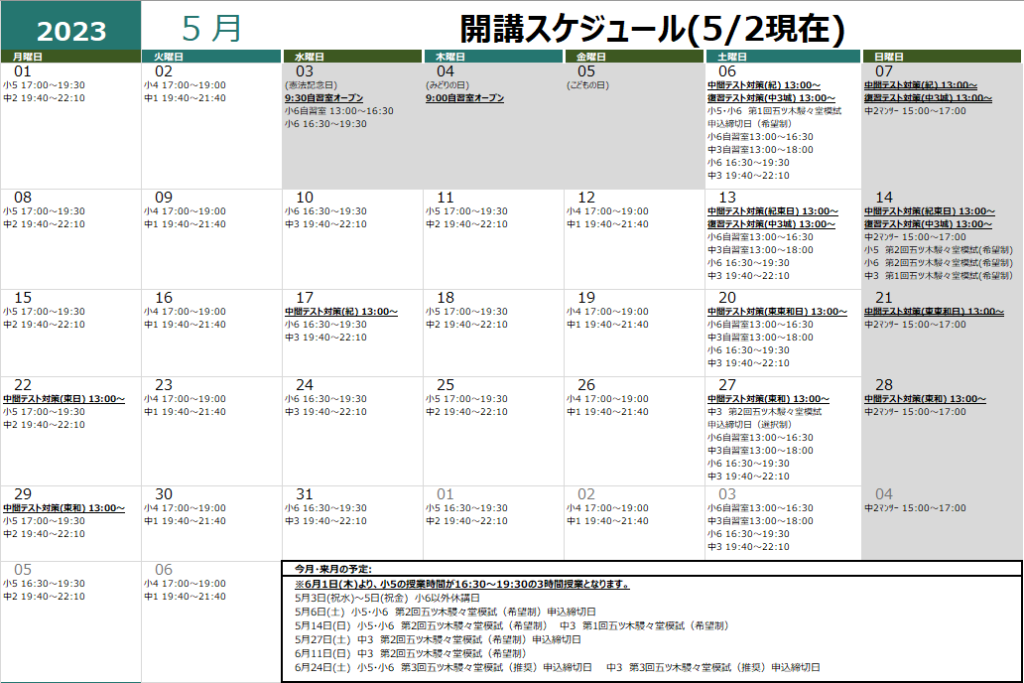1024x683 pixels.
Task: Click date number 25 in the calendar
Action: [x=446, y=384]
